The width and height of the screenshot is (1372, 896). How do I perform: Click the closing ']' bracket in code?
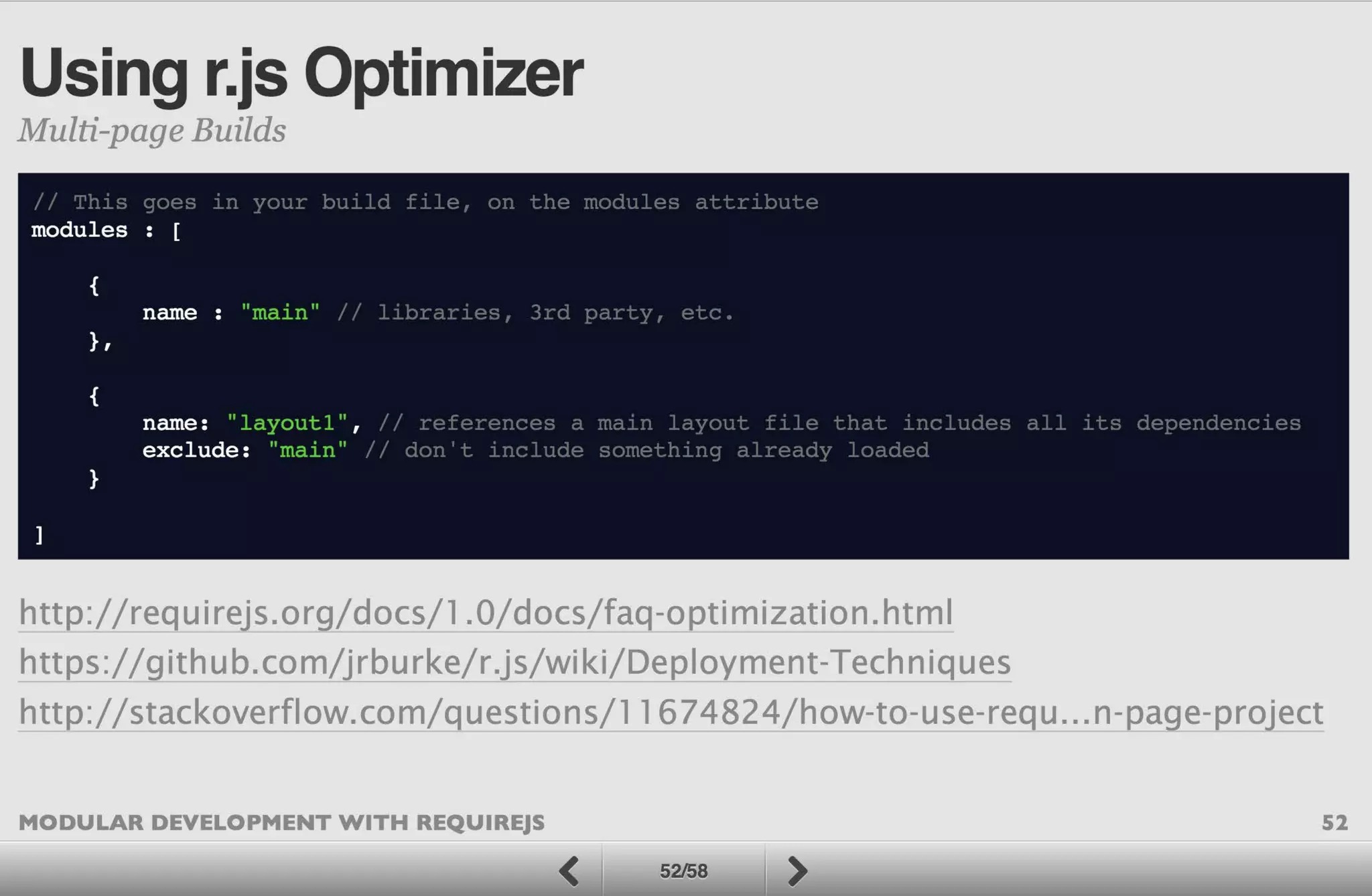tap(39, 534)
